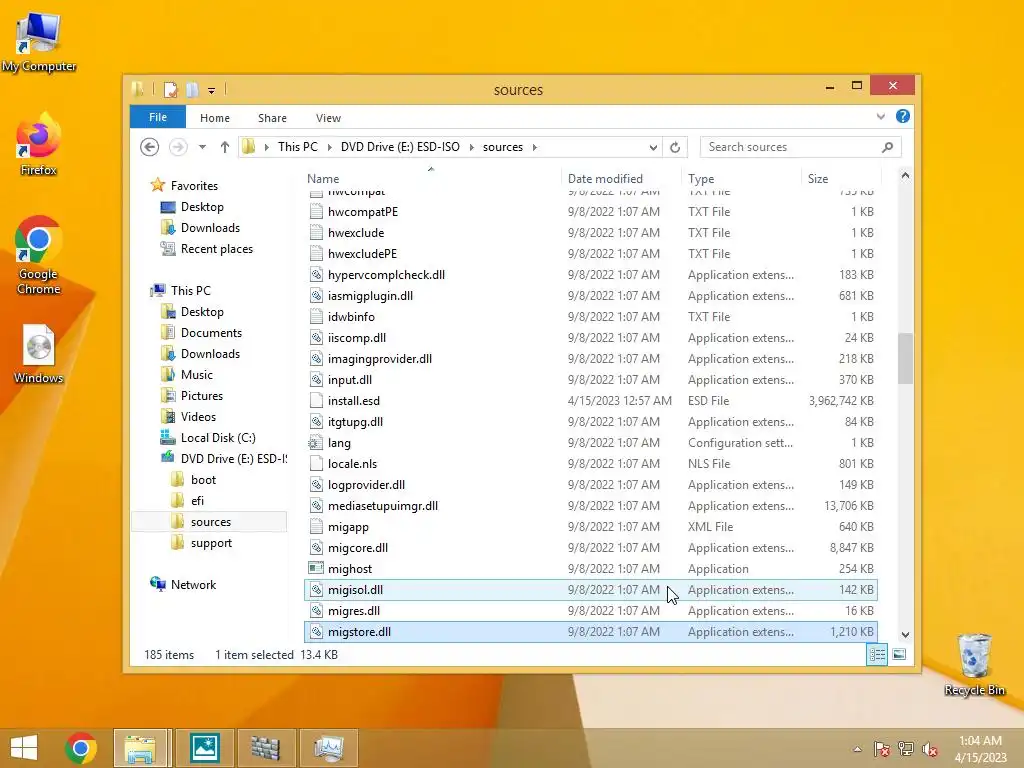Open the View ribbon tab

[x=328, y=118]
